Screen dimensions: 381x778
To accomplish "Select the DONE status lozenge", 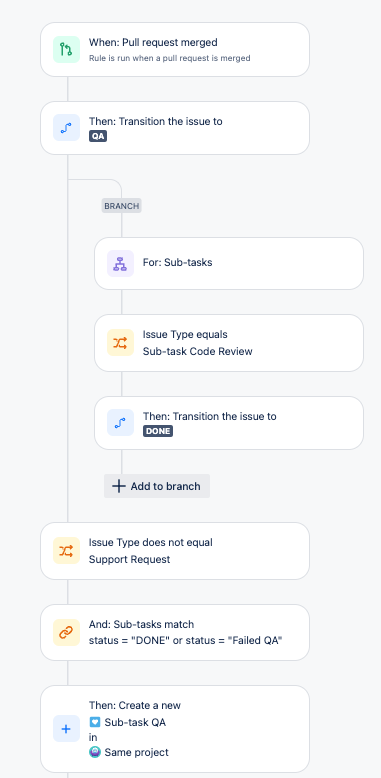I will pyautogui.click(x=158, y=431).
